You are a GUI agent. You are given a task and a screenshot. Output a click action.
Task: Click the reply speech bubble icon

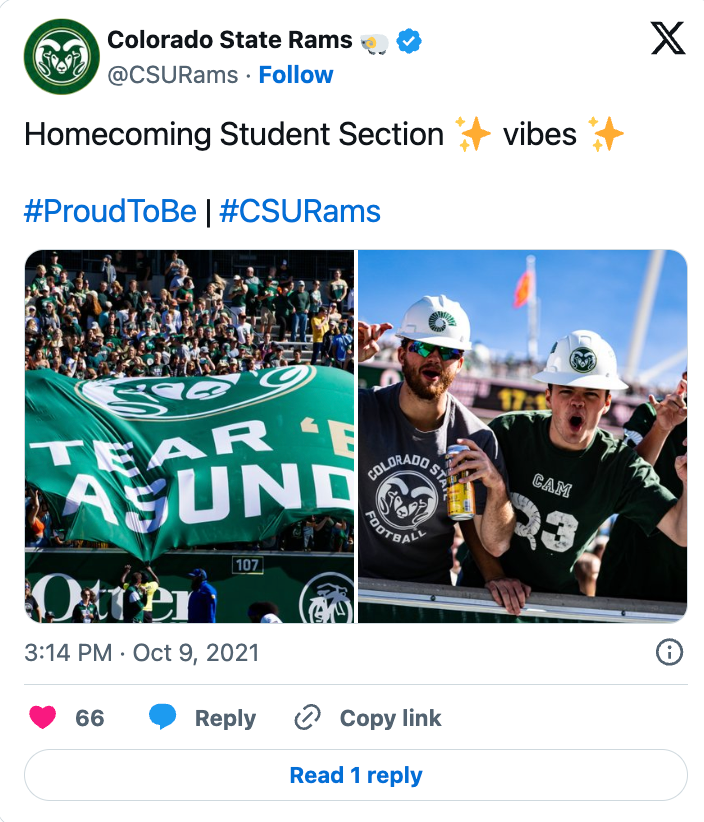pyautogui.click(x=163, y=717)
